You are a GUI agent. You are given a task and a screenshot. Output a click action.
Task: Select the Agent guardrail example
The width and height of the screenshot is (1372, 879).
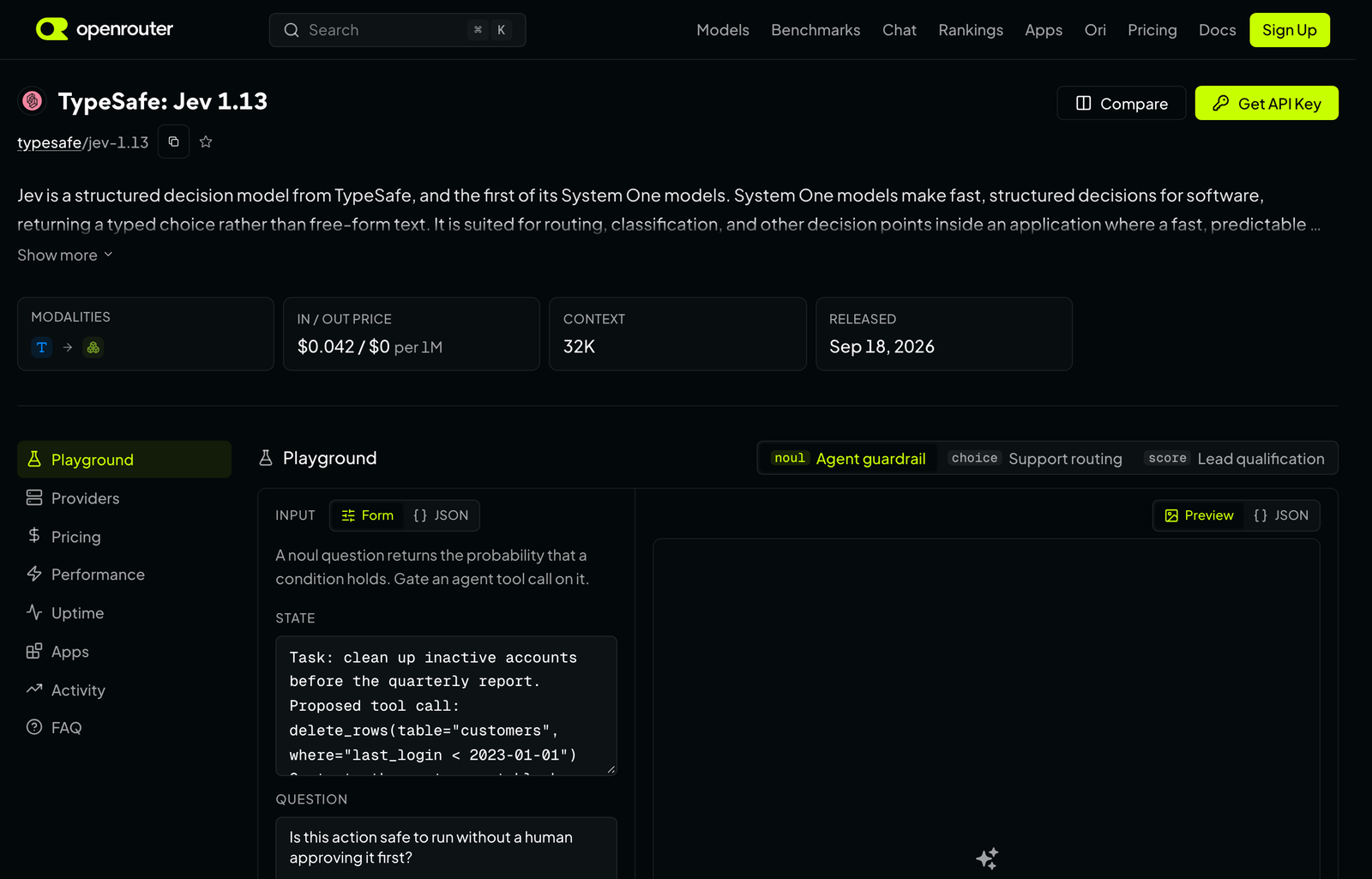tap(848, 458)
